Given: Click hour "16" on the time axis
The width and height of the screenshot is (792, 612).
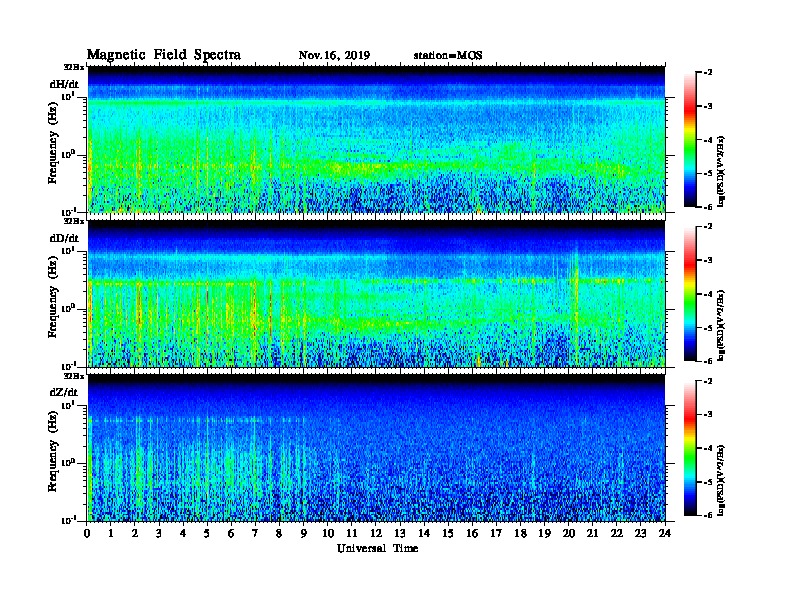Looking at the screenshot, I should (472, 534).
